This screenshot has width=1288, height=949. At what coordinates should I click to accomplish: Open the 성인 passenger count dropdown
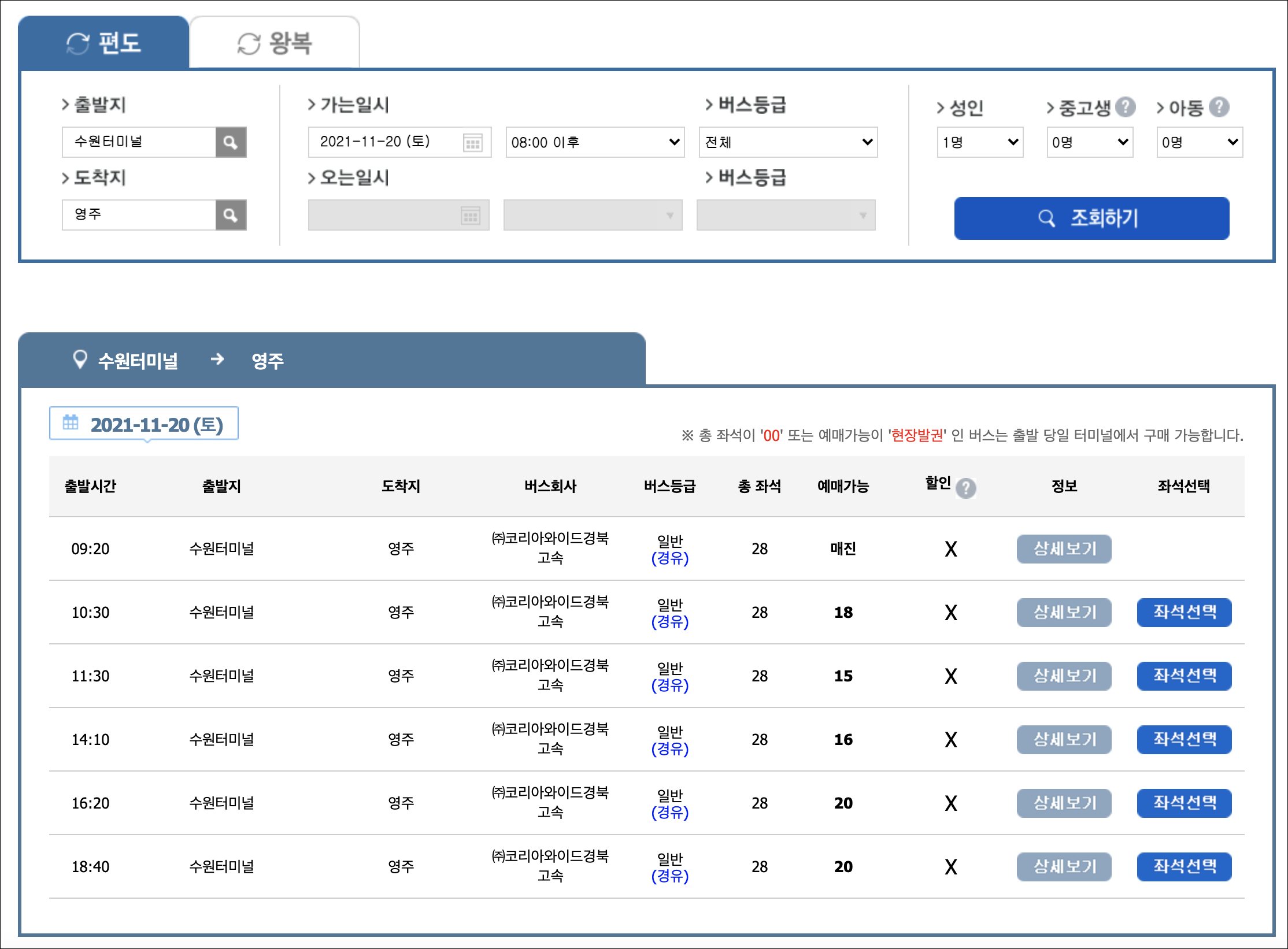point(980,142)
